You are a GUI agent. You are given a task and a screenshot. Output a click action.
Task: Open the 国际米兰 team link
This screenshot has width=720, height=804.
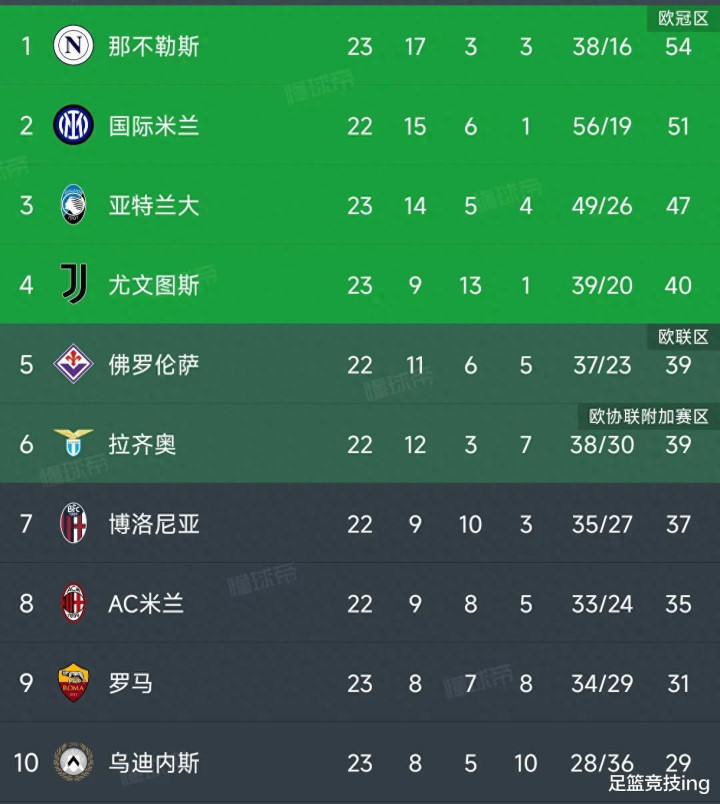[x=153, y=126]
